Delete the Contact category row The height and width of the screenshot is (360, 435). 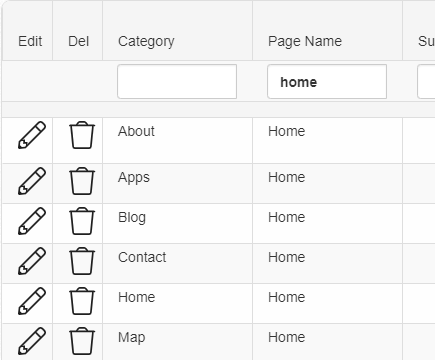82,261
